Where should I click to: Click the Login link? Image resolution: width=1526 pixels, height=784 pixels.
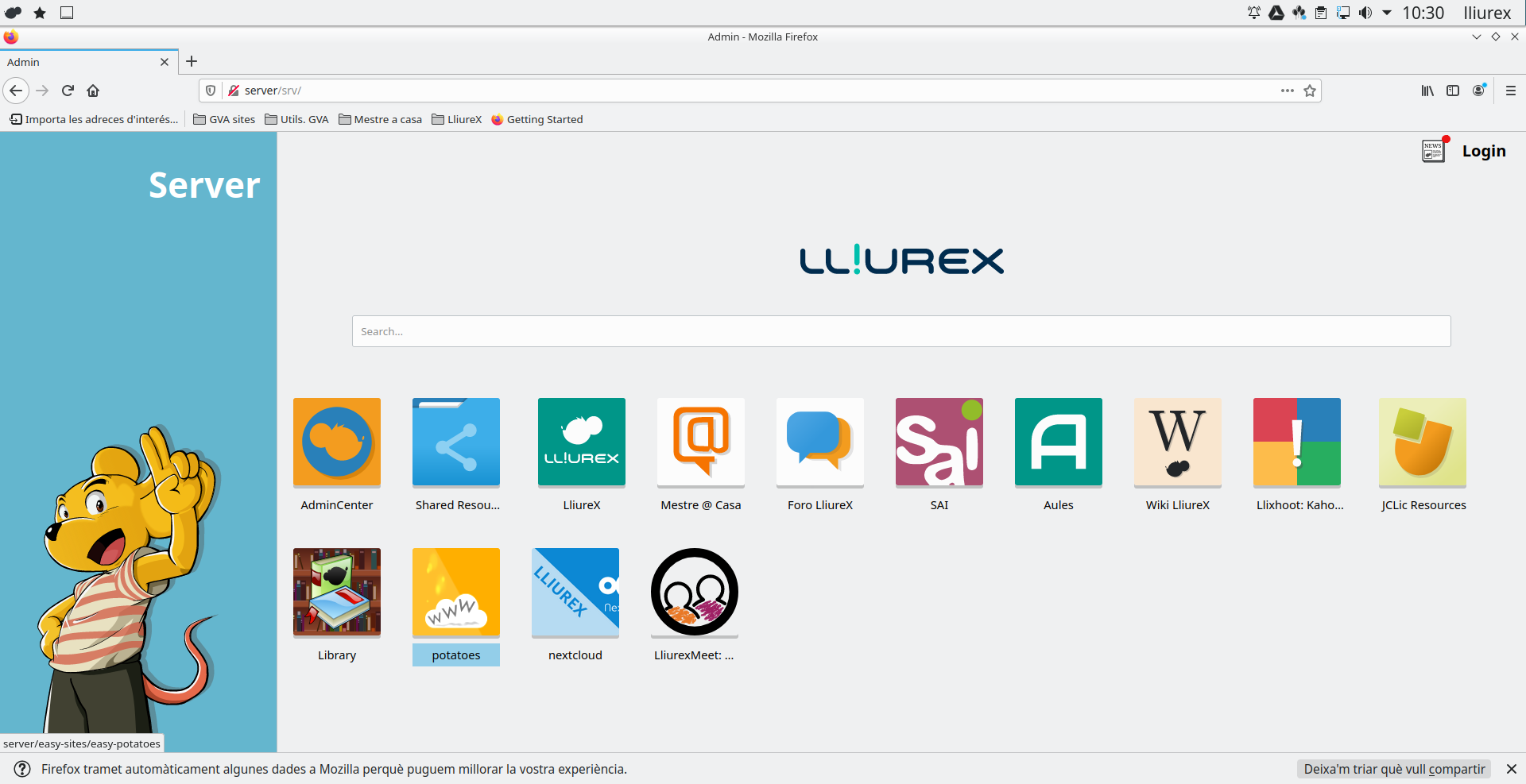point(1483,151)
